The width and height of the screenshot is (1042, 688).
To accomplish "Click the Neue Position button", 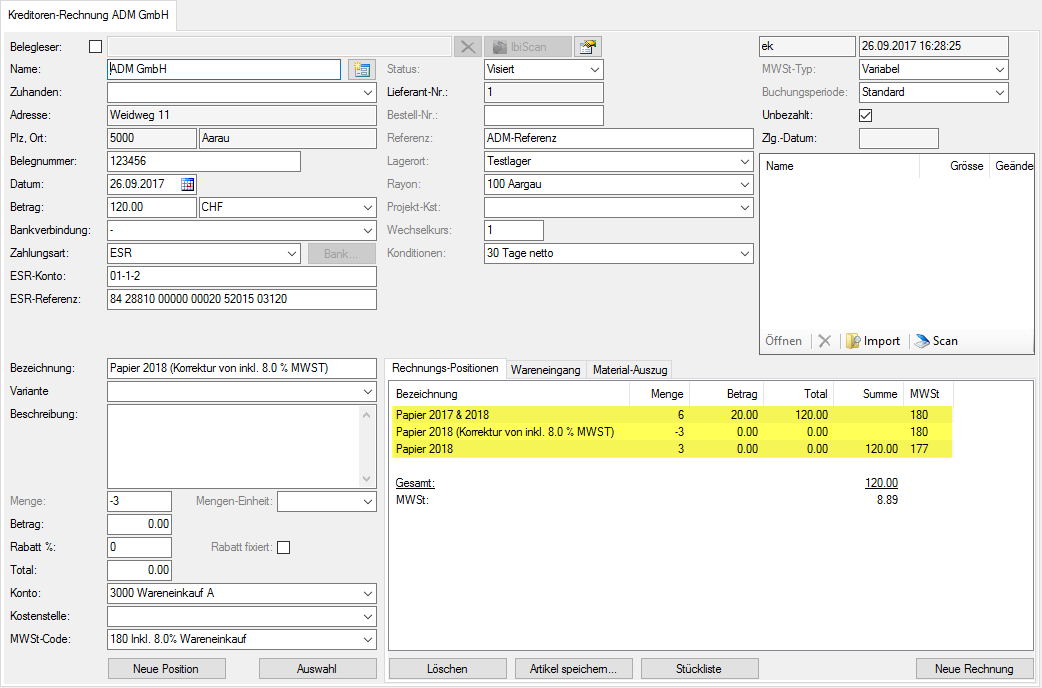I will click(x=166, y=668).
